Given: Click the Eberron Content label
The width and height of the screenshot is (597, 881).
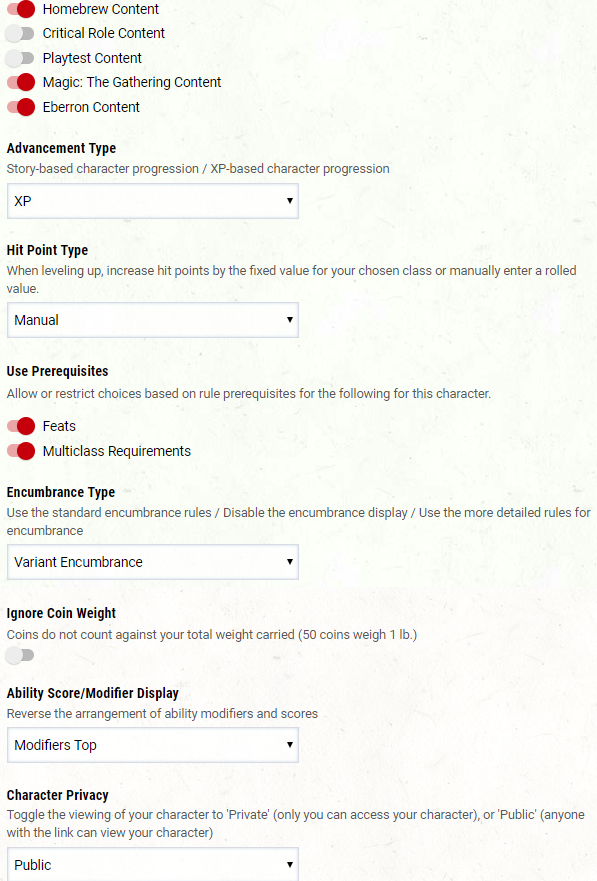Looking at the screenshot, I should pyautogui.click(x=91, y=107).
